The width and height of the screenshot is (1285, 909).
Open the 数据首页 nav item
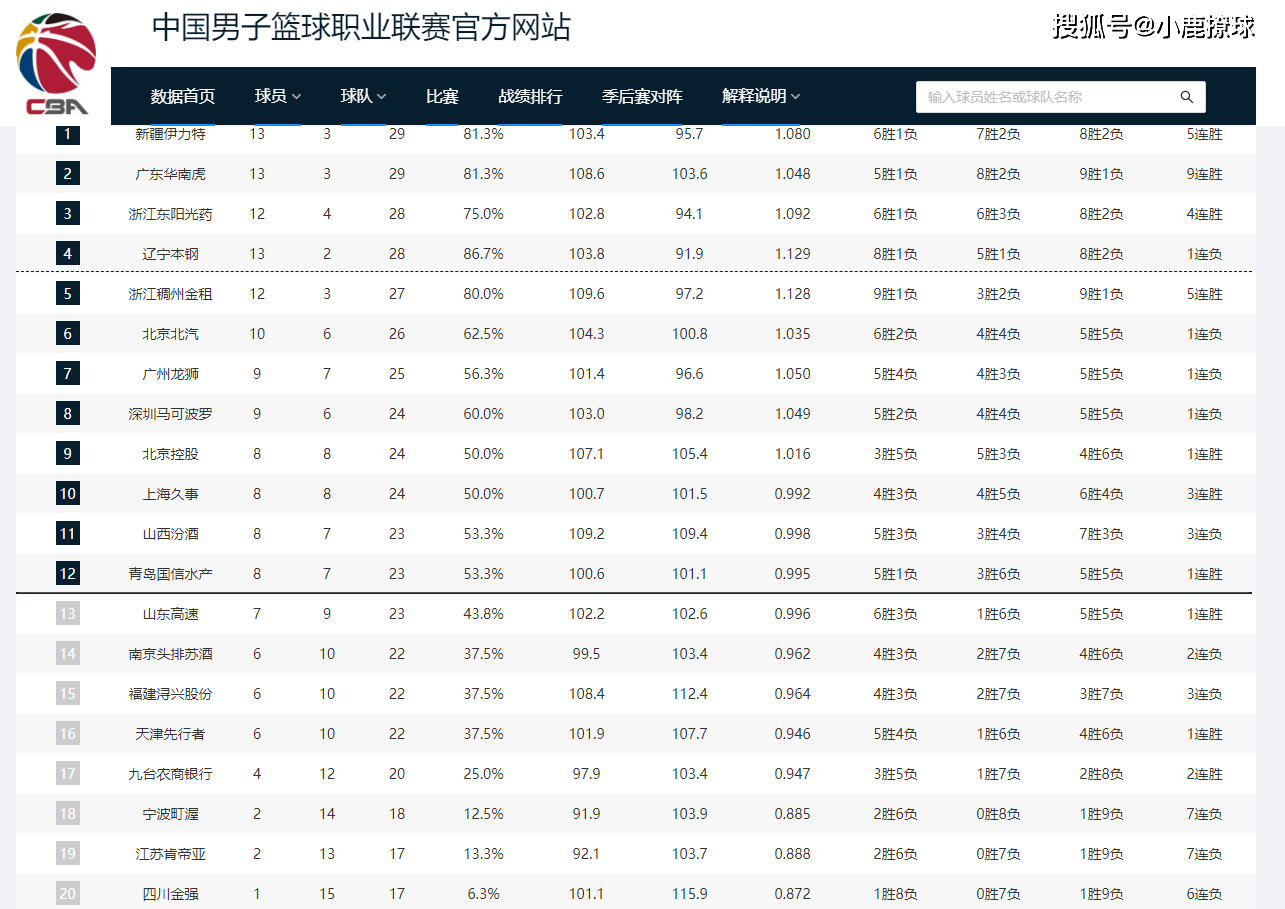click(x=182, y=97)
